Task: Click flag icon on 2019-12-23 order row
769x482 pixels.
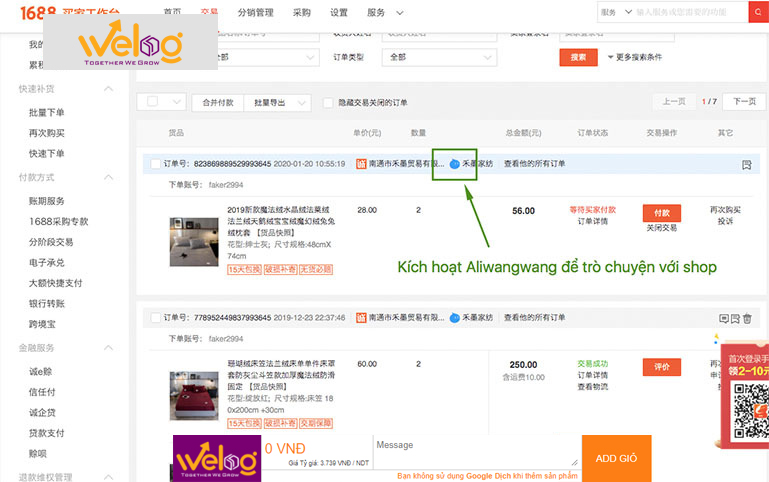Action: [x=735, y=319]
